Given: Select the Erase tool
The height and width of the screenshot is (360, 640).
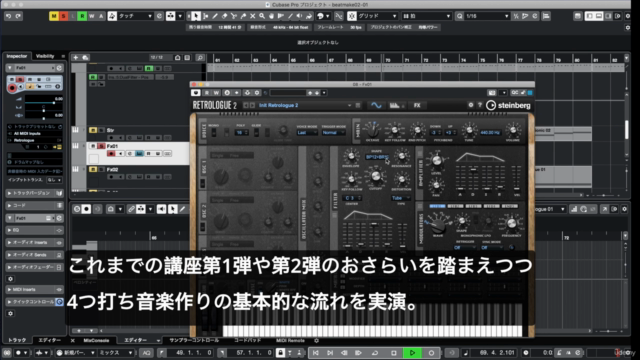Looking at the screenshot, I should click(x=224, y=16).
